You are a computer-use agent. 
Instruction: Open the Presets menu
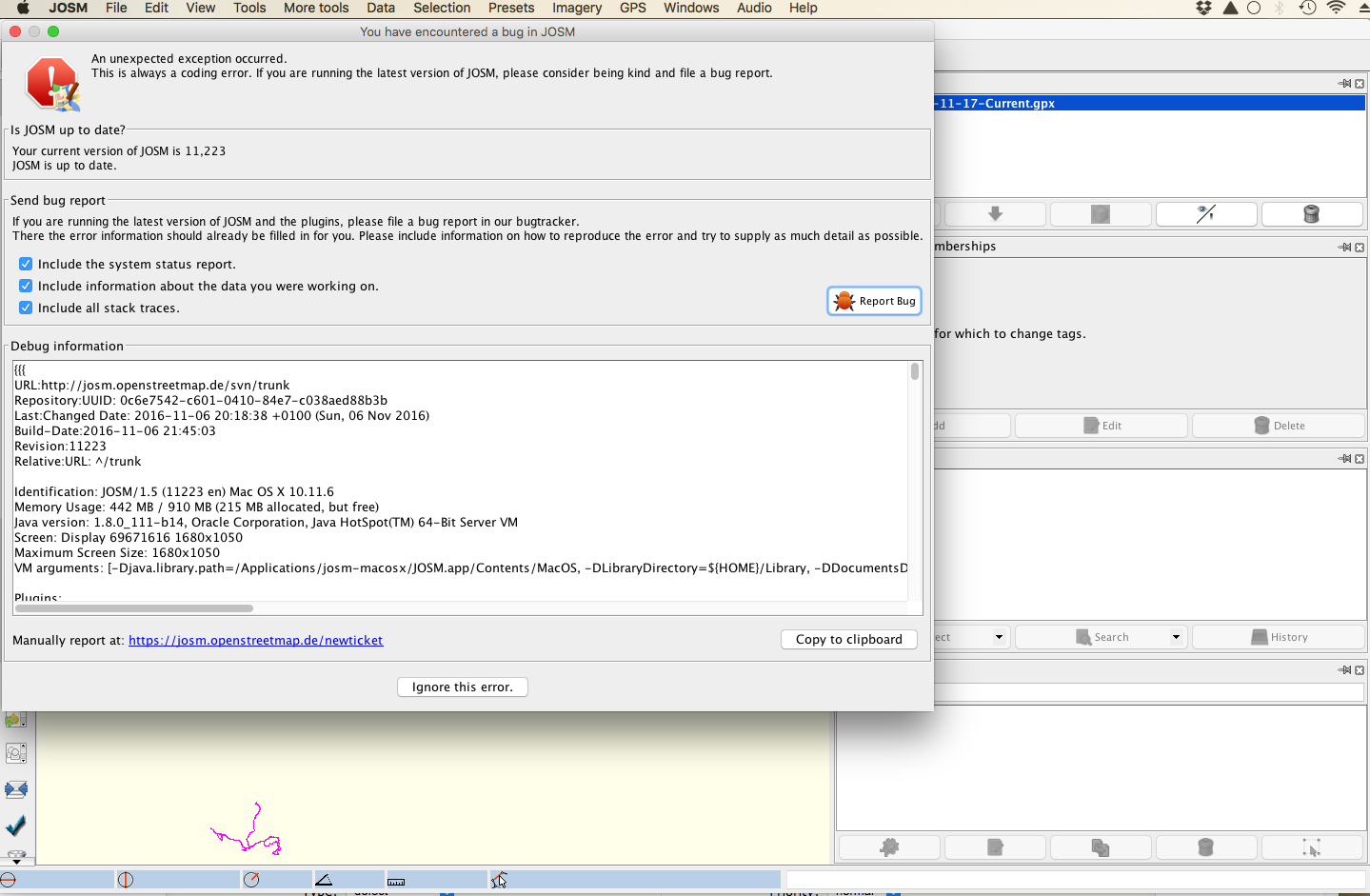coord(510,8)
